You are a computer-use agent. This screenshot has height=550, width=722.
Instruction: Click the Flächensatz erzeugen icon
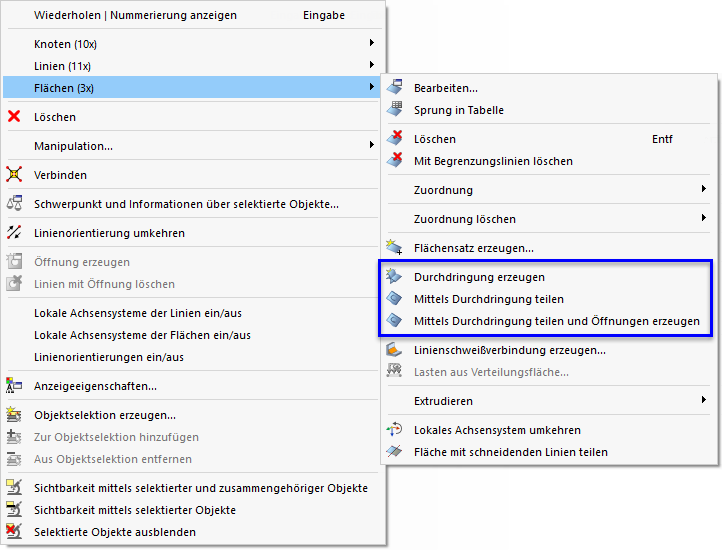(395, 247)
